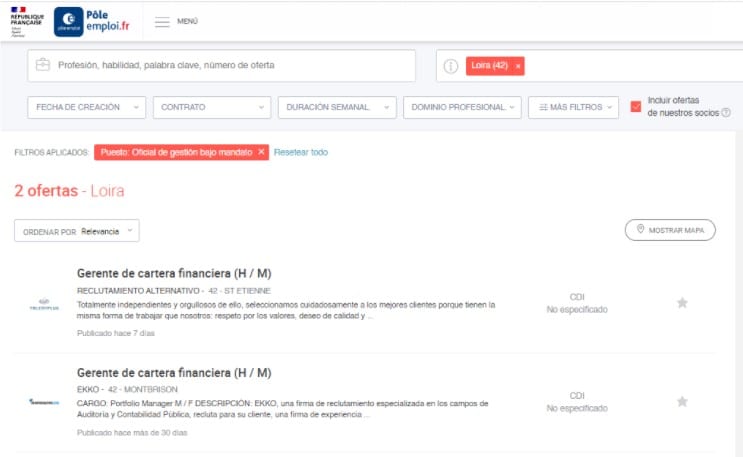Expand the Contrato dropdown

212,107
